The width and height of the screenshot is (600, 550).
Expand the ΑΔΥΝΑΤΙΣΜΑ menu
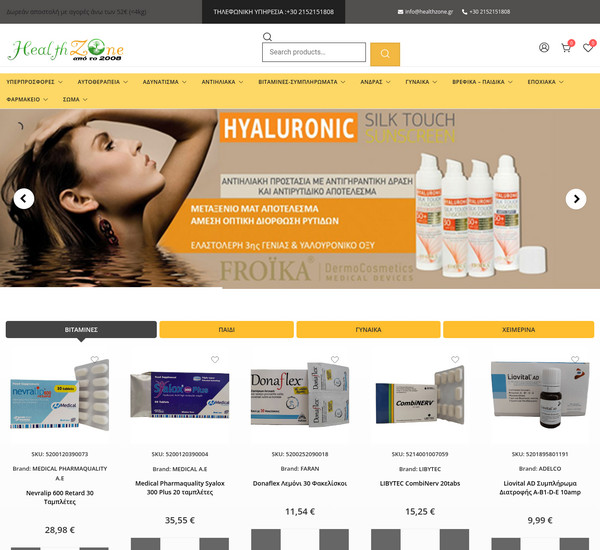[165, 82]
